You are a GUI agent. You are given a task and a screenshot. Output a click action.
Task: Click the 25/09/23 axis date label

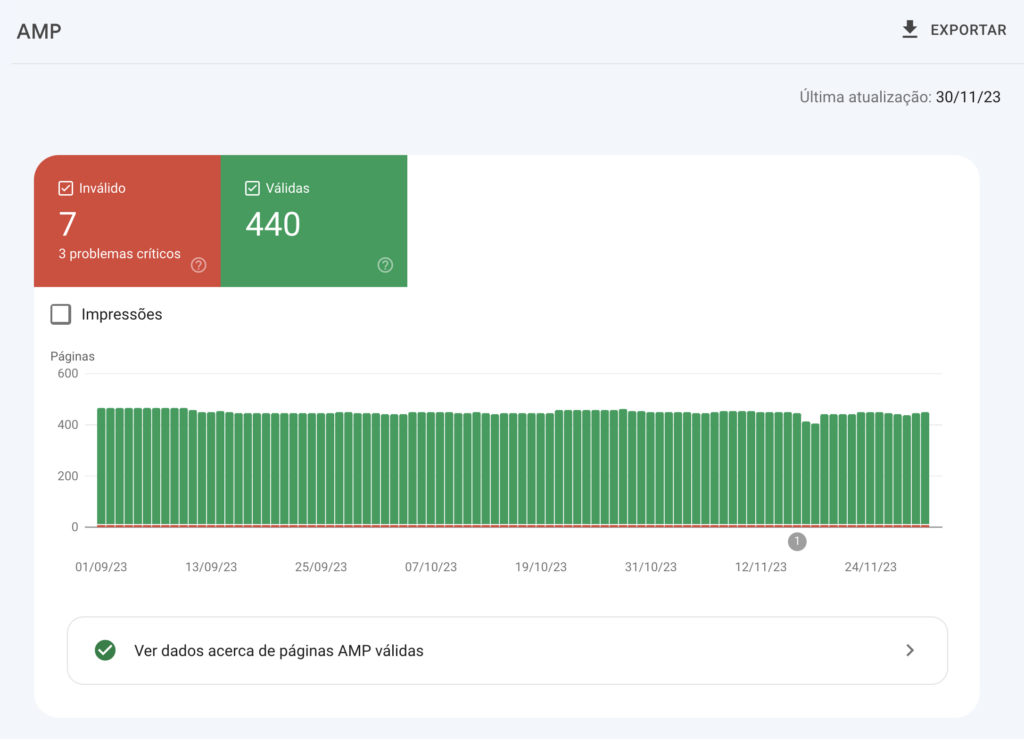click(321, 567)
